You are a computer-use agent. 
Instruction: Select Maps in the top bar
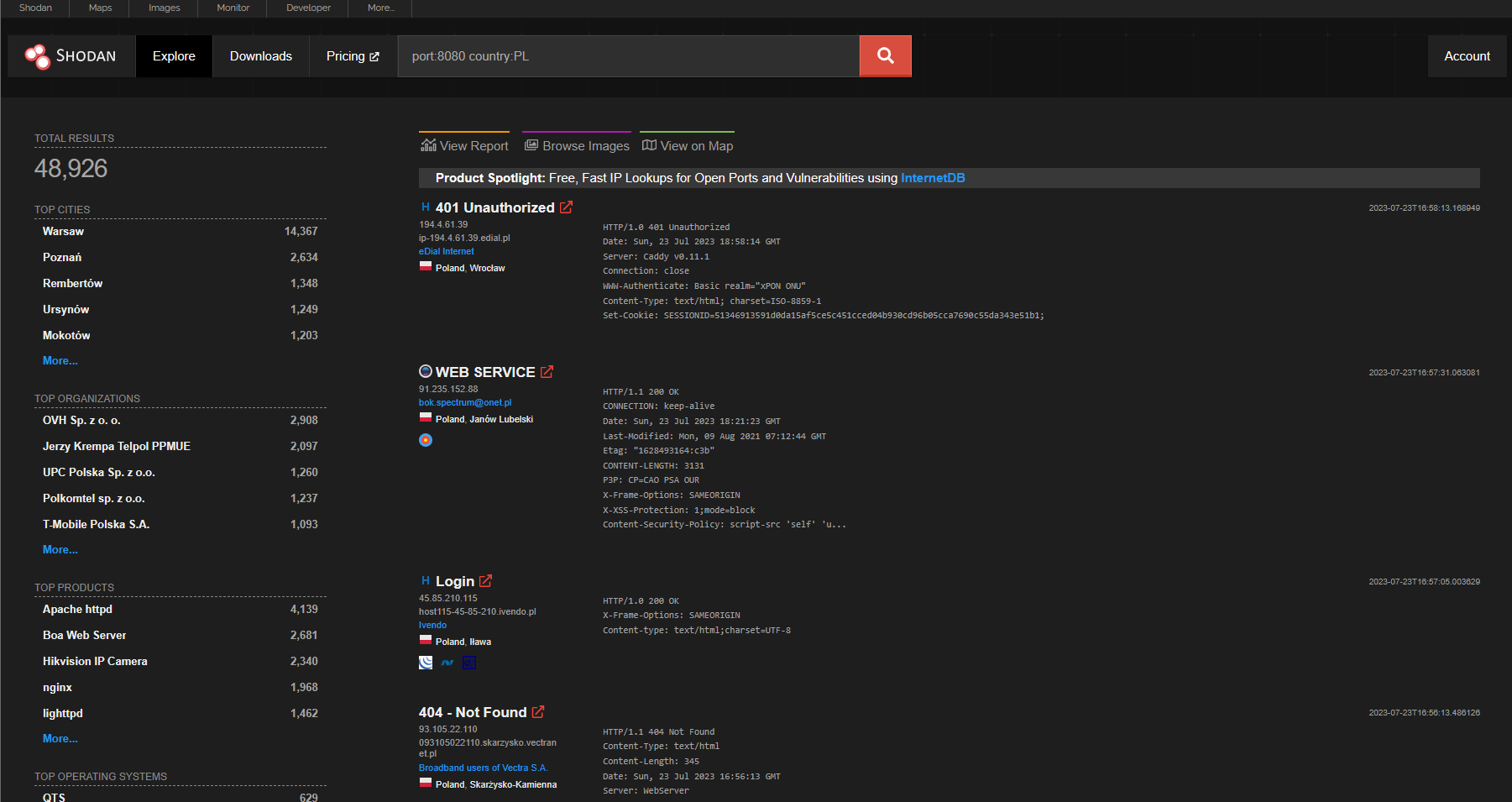click(100, 8)
